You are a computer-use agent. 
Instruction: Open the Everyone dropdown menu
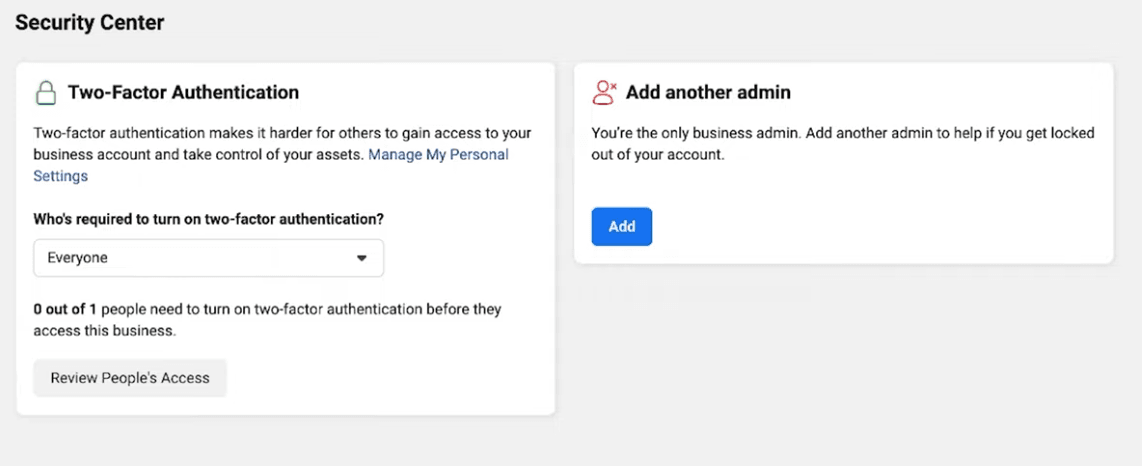click(208, 258)
